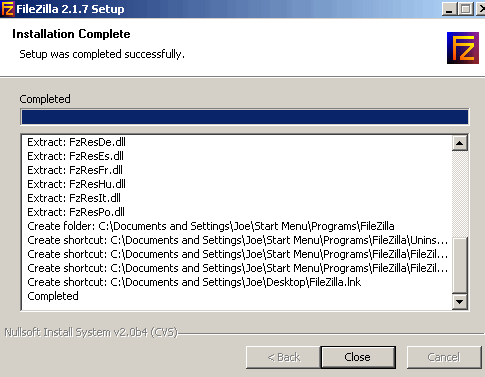Click the Installation Complete heading

(71, 34)
